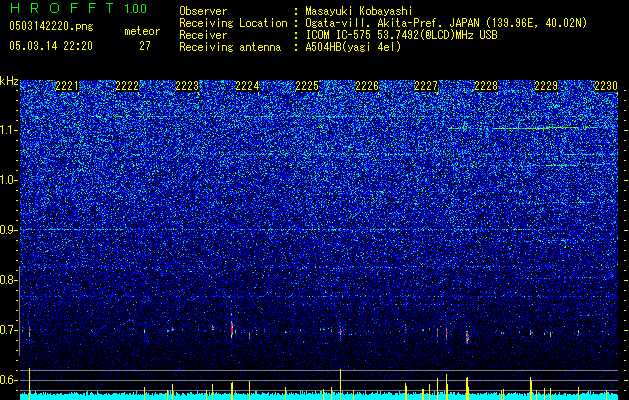
Task: Select the ICOM IC-575 53.7492 MHz receiver text
Action: click(401, 35)
